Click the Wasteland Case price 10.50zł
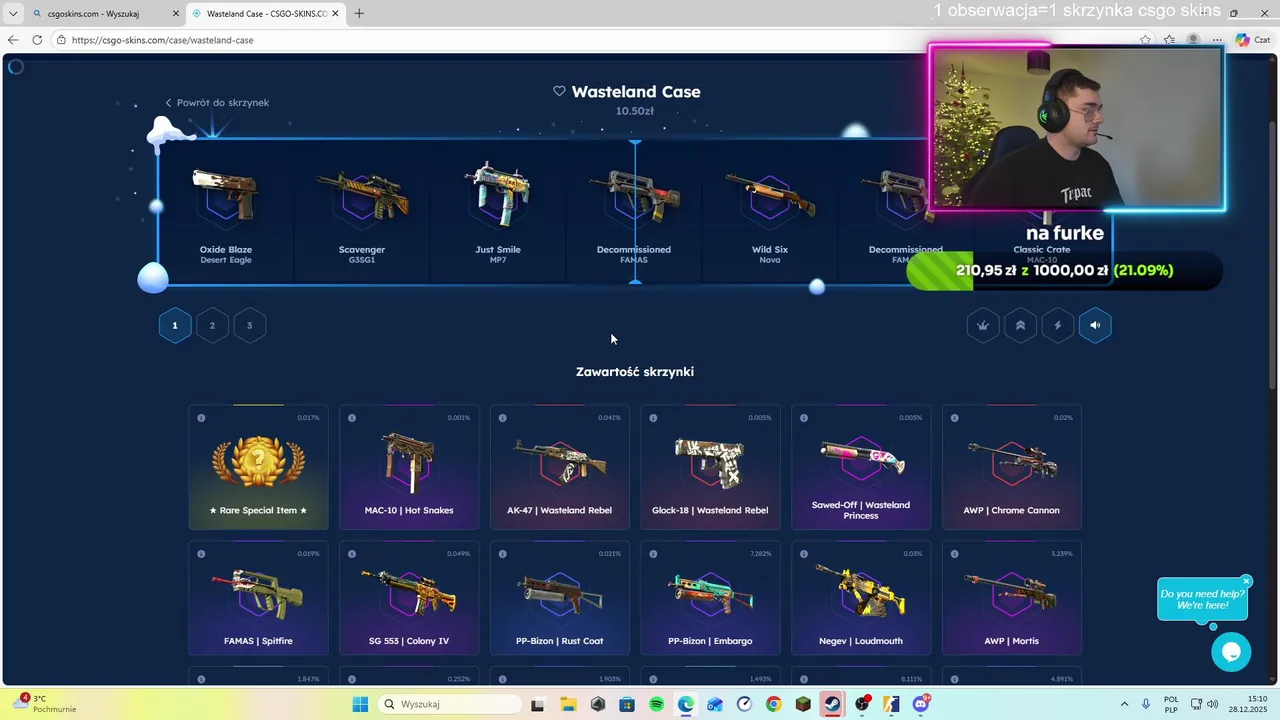 pos(635,111)
